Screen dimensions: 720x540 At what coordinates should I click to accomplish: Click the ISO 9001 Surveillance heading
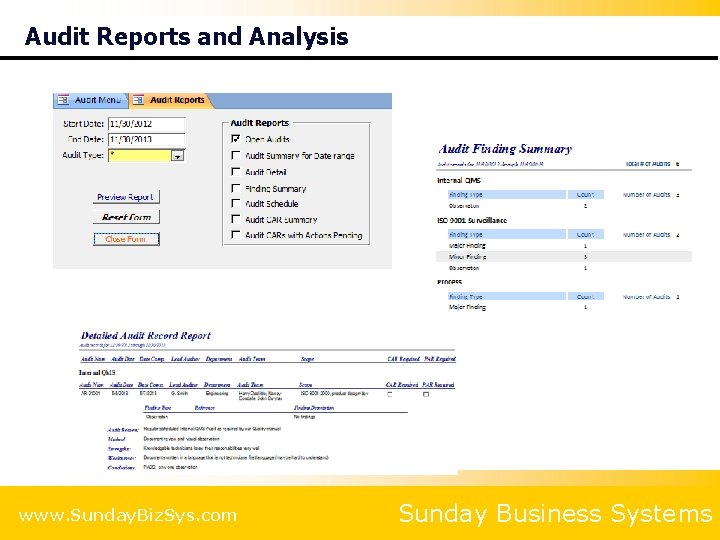pyautogui.click(x=472, y=220)
